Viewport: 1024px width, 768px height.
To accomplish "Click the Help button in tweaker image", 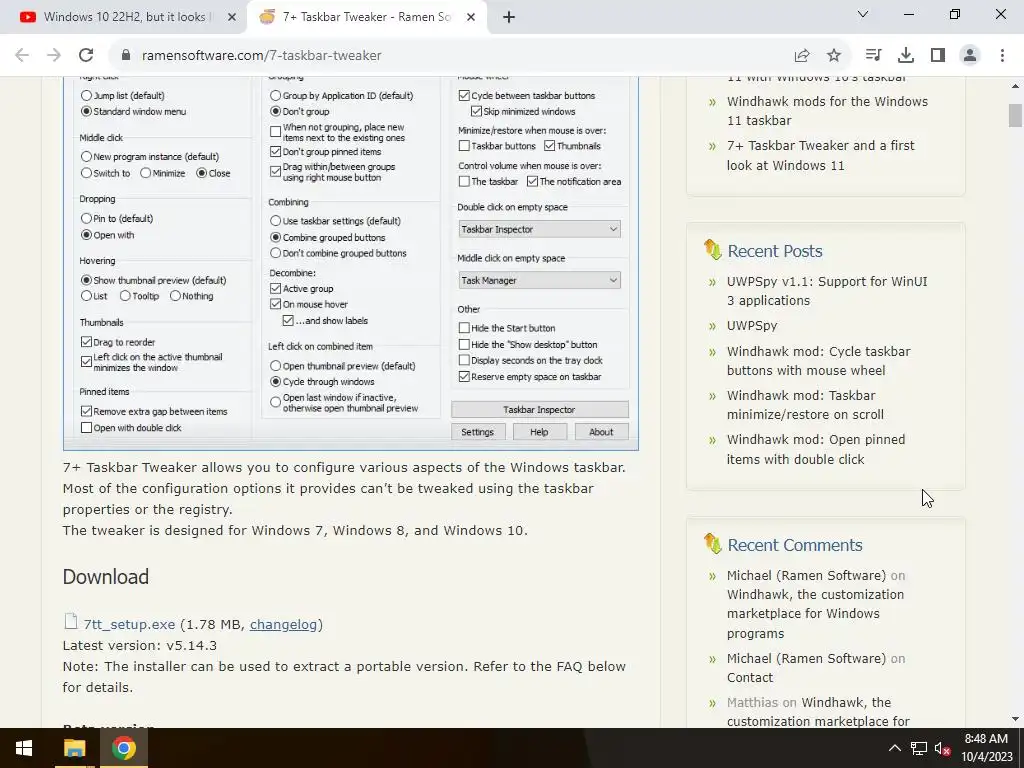I will tap(539, 432).
